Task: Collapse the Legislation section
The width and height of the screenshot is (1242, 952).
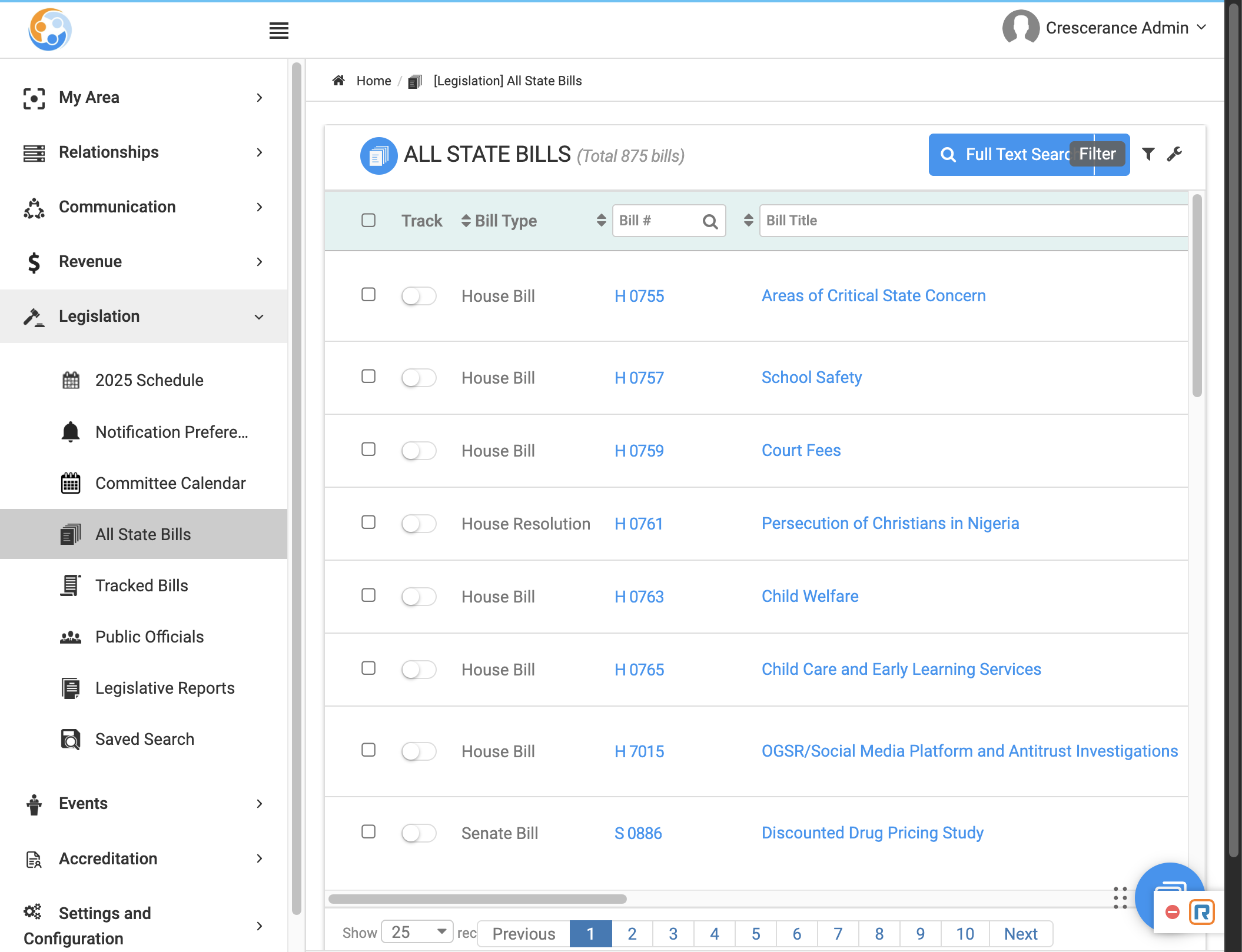Action: 144,316
